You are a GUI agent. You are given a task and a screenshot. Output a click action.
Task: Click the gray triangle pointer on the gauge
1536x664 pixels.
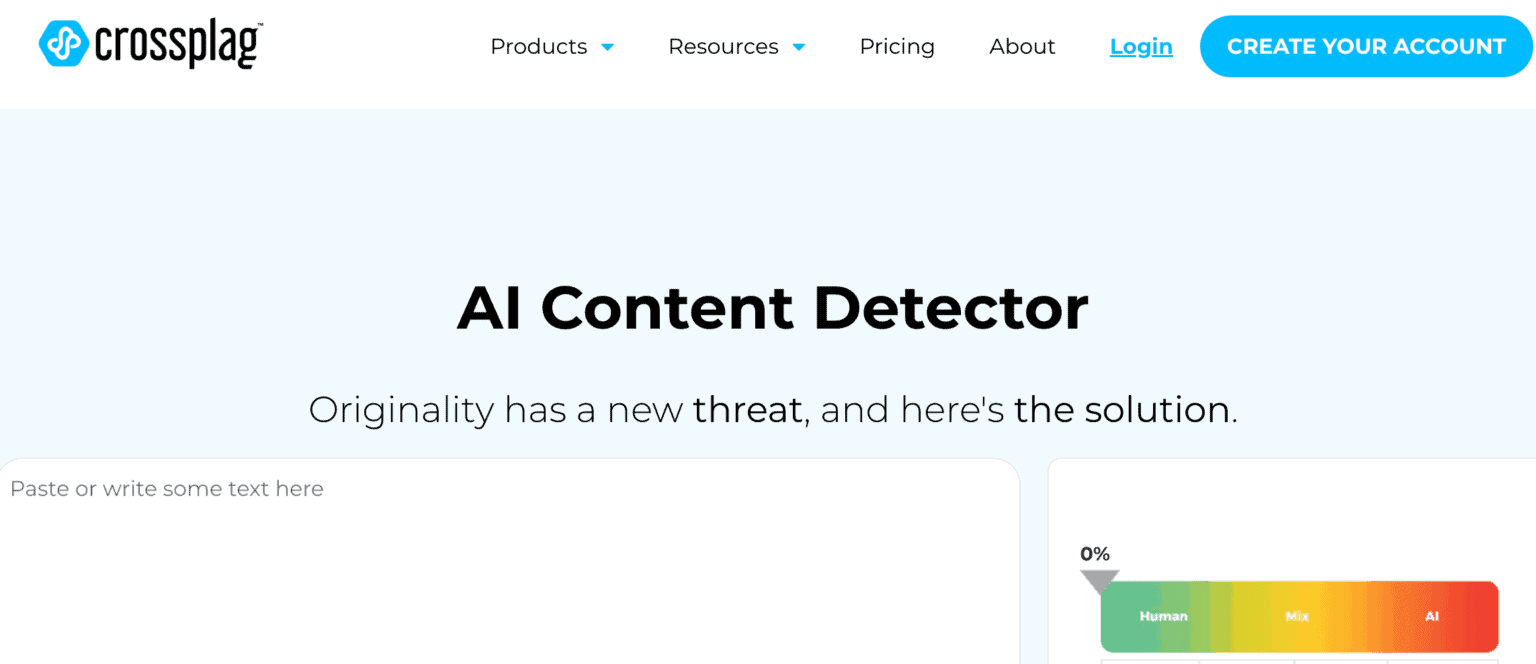pos(1099,582)
